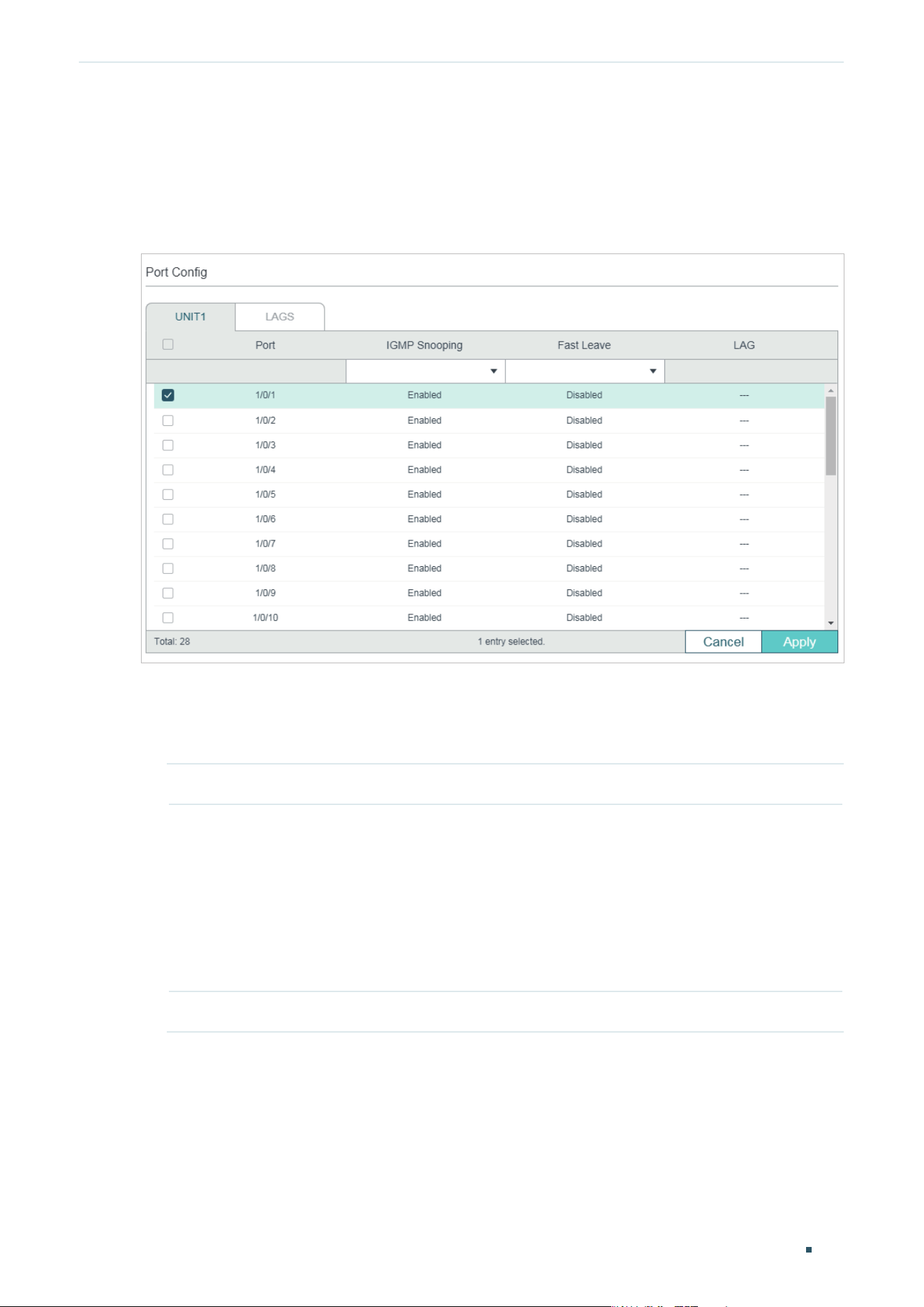Click port cell 1/0/8

pos(265,568)
